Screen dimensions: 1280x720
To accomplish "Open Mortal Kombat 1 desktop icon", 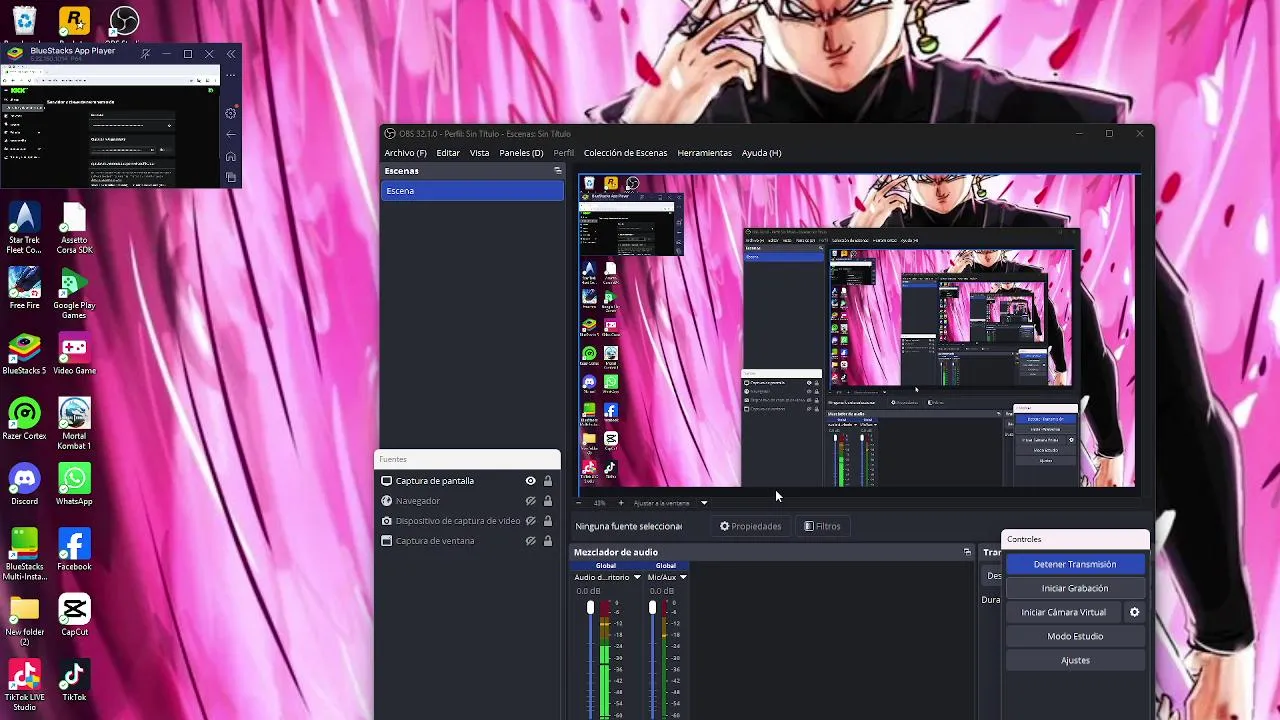I will 74,425.
